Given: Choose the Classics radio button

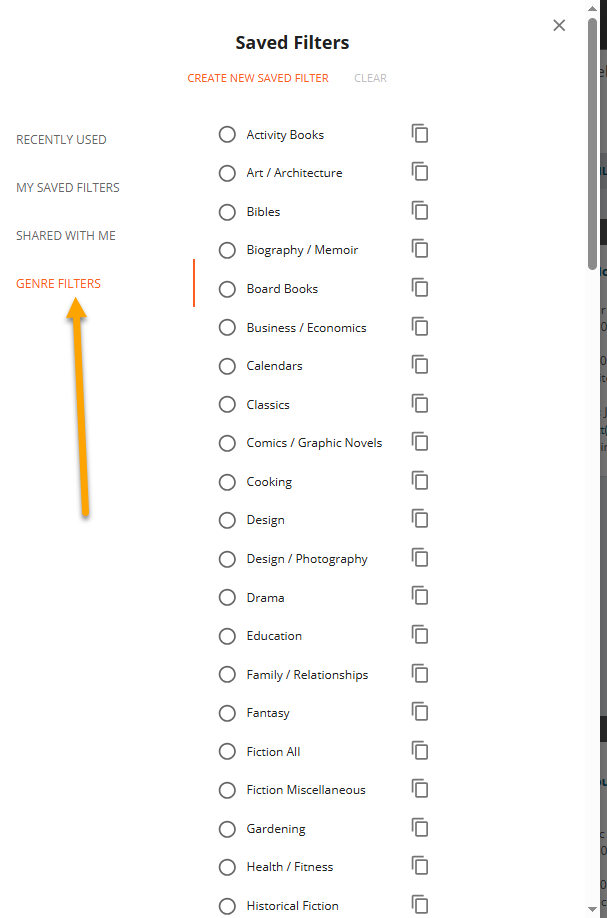Looking at the screenshot, I should coord(227,405).
